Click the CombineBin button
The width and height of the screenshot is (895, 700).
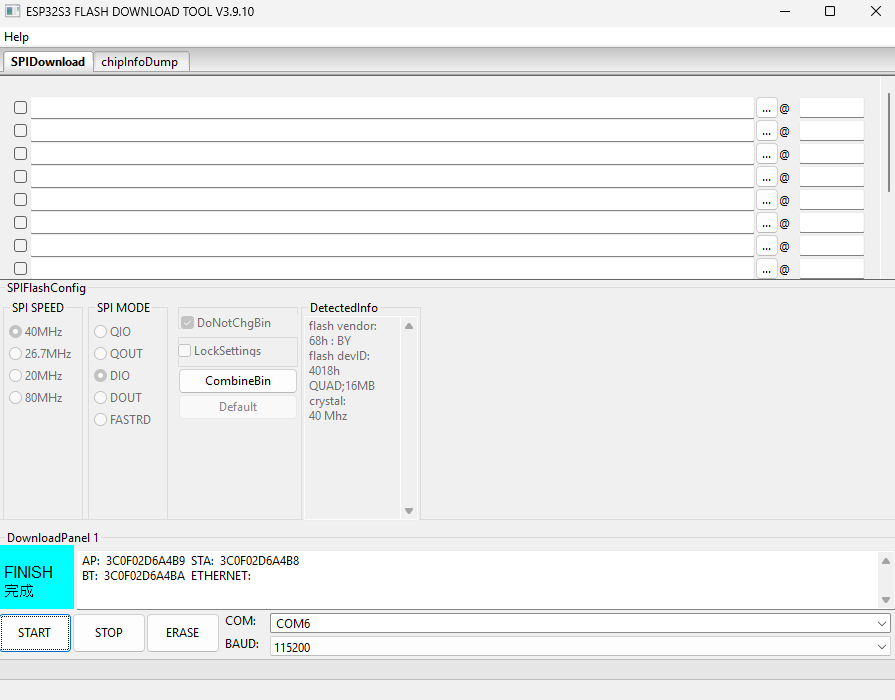pyautogui.click(x=238, y=381)
